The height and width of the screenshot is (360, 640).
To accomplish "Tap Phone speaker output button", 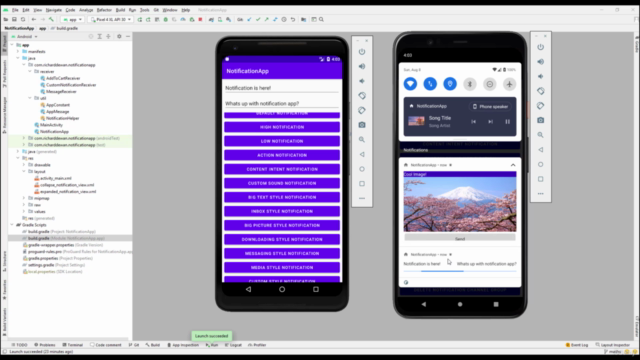I will 490,107.
